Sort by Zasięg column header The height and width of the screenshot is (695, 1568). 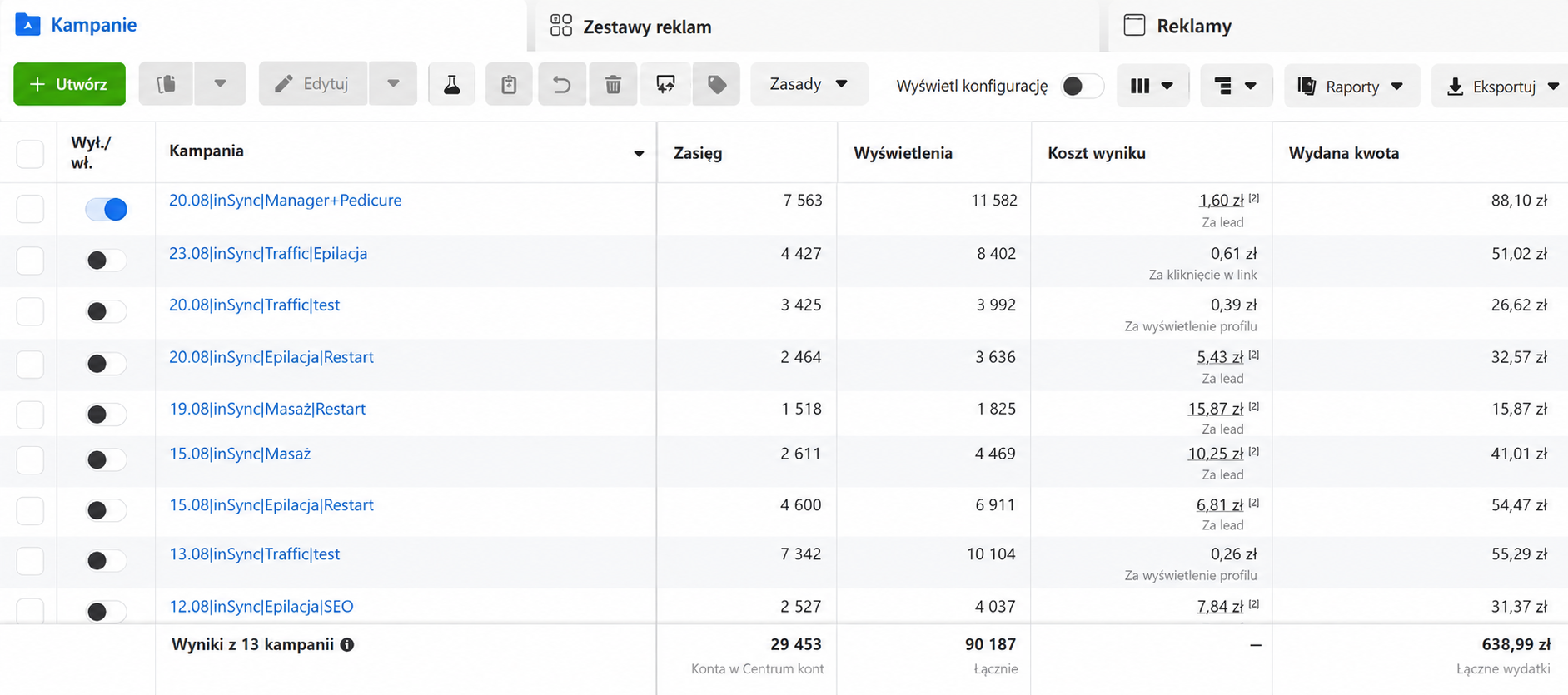pos(698,153)
